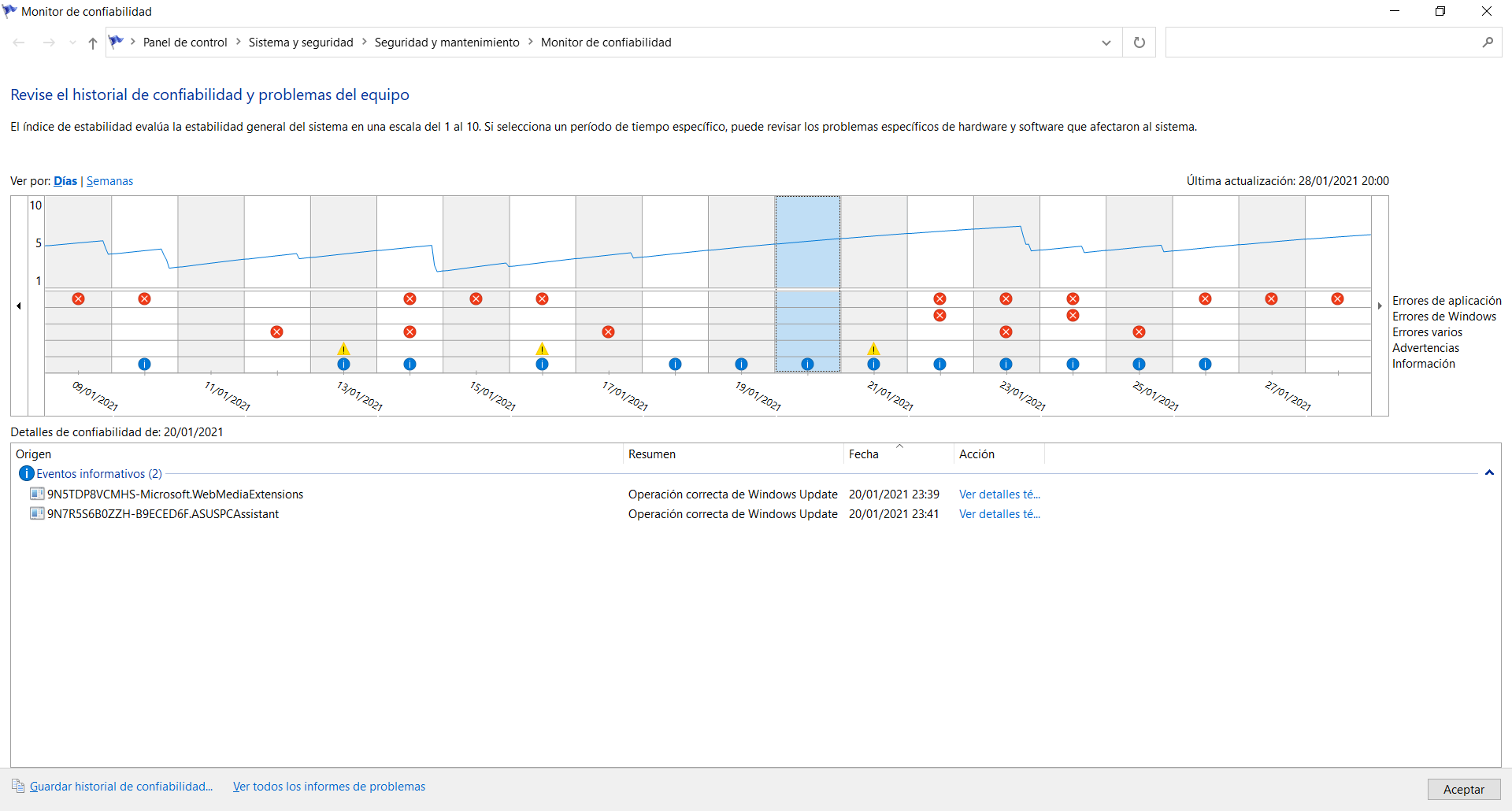Viewport: 1512px width, 811px height.
Task: Select the 9N5TDP8VCMHS-Microsoft.WebMediaExtensions row
Action: tap(535, 494)
